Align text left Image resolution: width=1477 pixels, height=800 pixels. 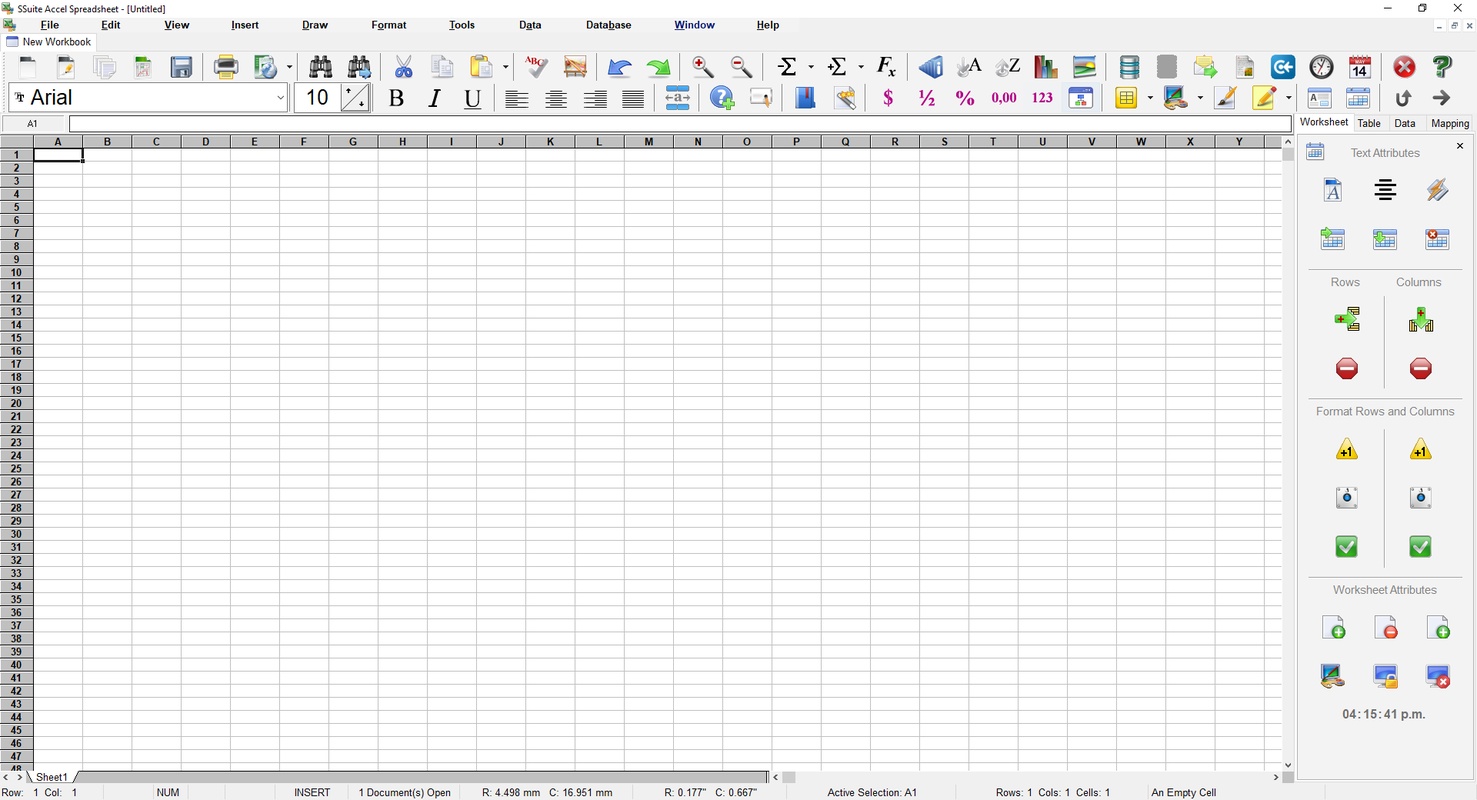pyautogui.click(x=517, y=98)
